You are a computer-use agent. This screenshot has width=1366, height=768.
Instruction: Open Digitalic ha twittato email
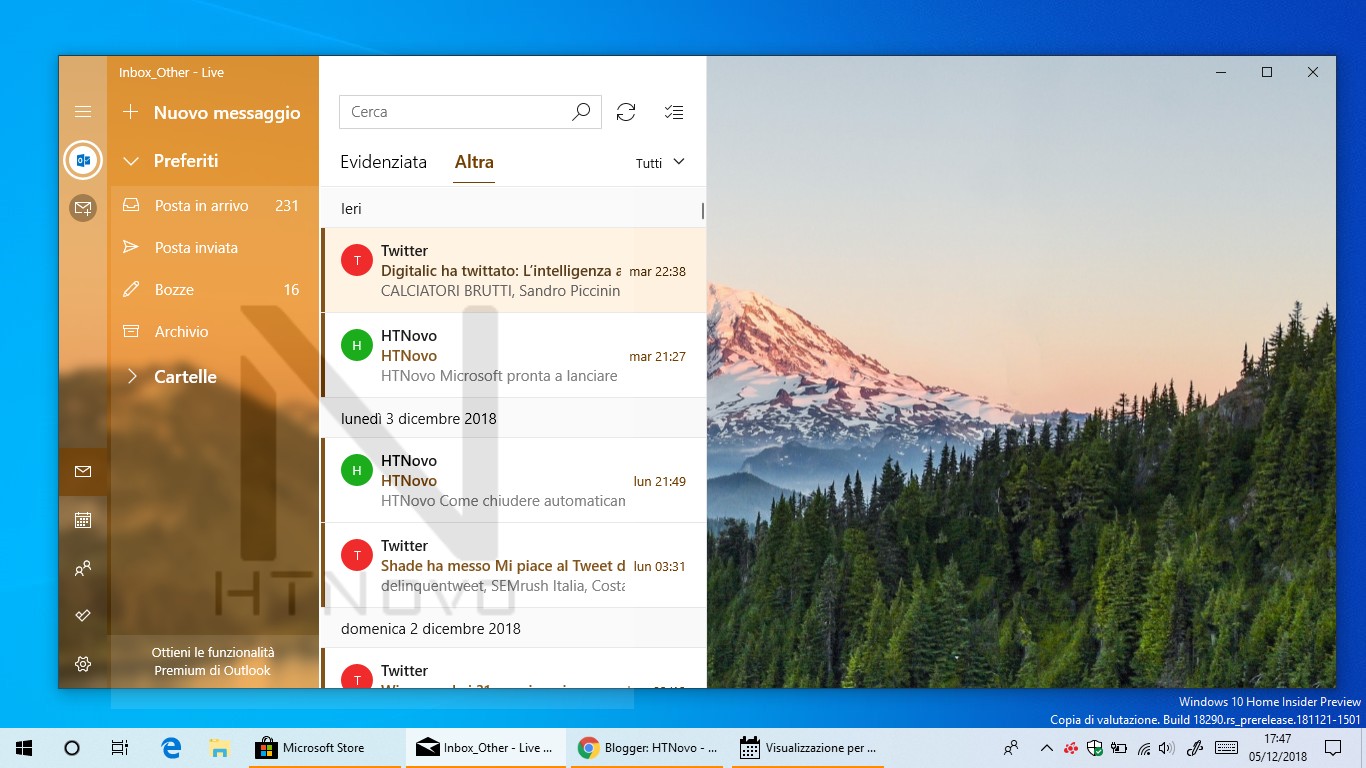pos(514,270)
